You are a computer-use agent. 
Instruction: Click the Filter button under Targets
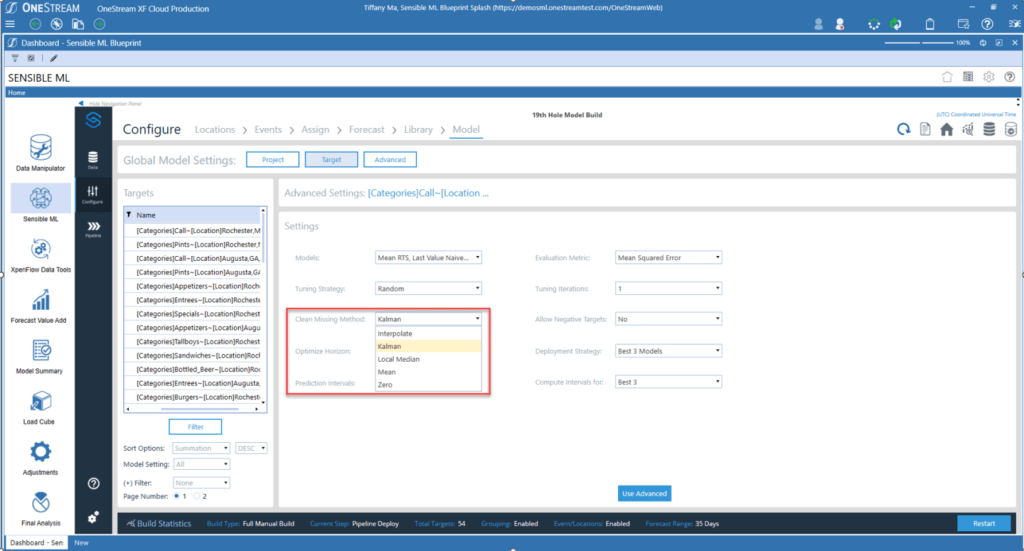coord(195,426)
